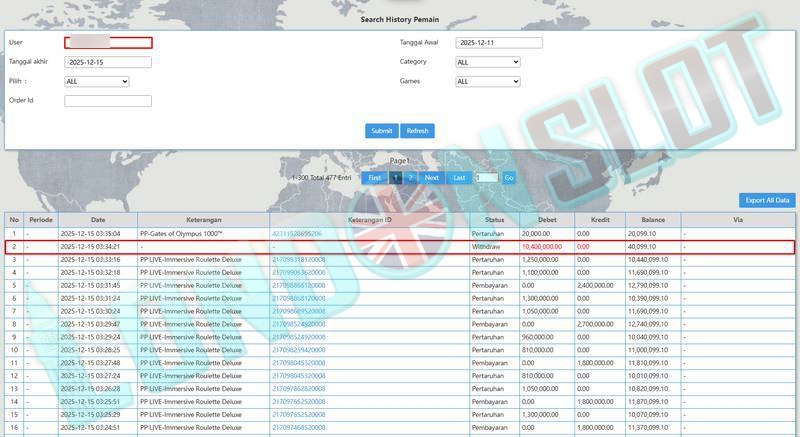
Task: Open the Games dropdown
Action: [488, 82]
